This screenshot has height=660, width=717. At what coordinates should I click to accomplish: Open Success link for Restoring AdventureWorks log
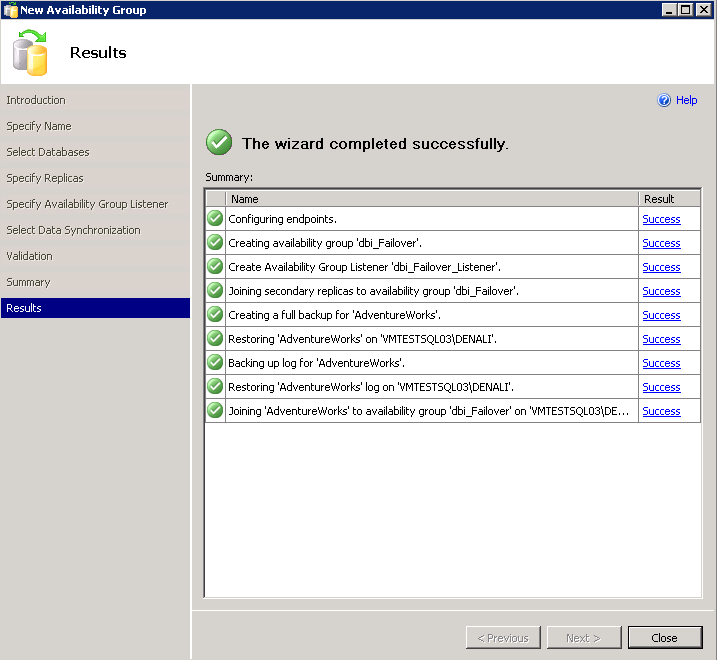(661, 387)
